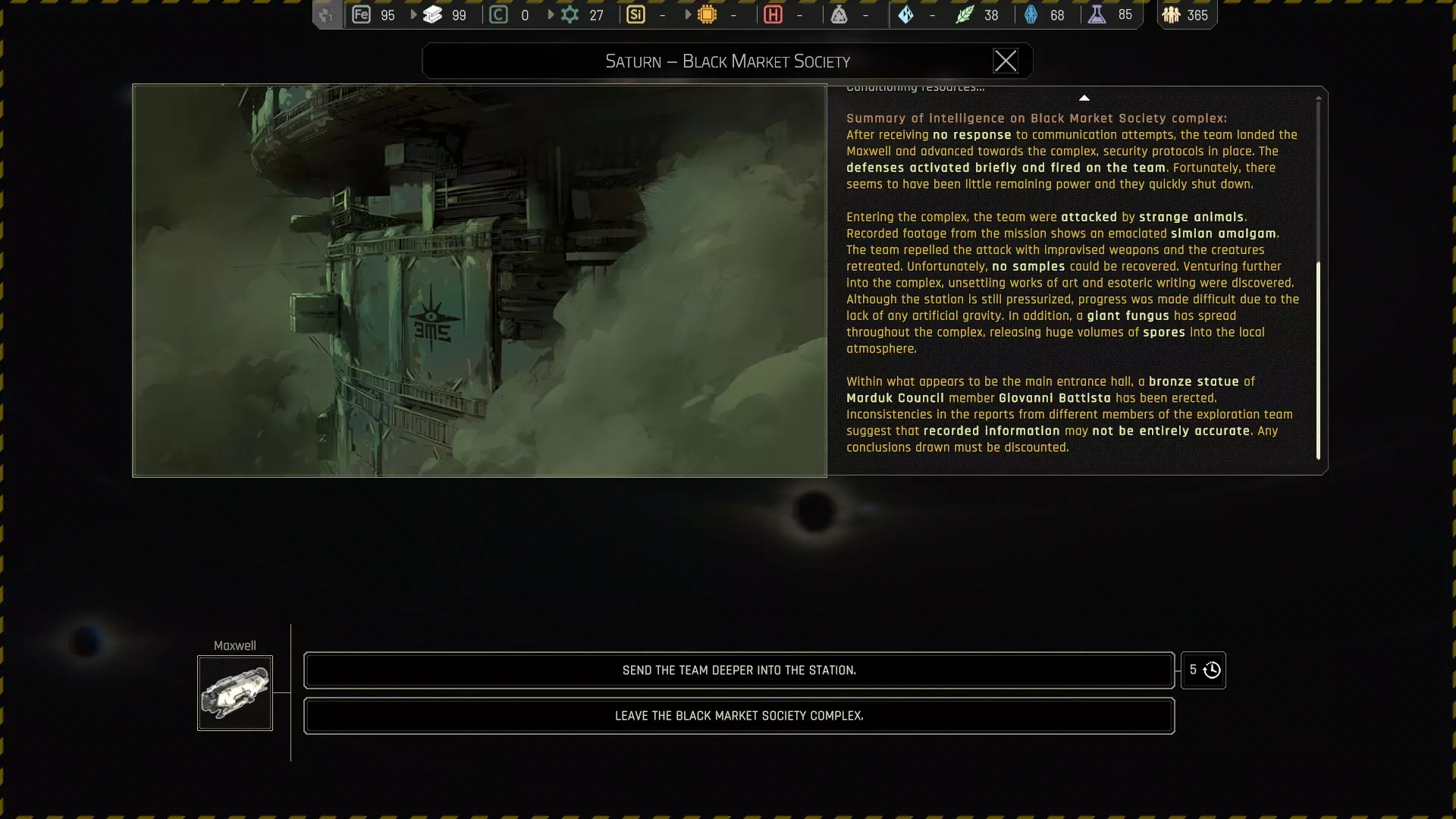The image size is (1456, 819).
Task: Click the metal ingots resource icon
Action: click(x=433, y=14)
